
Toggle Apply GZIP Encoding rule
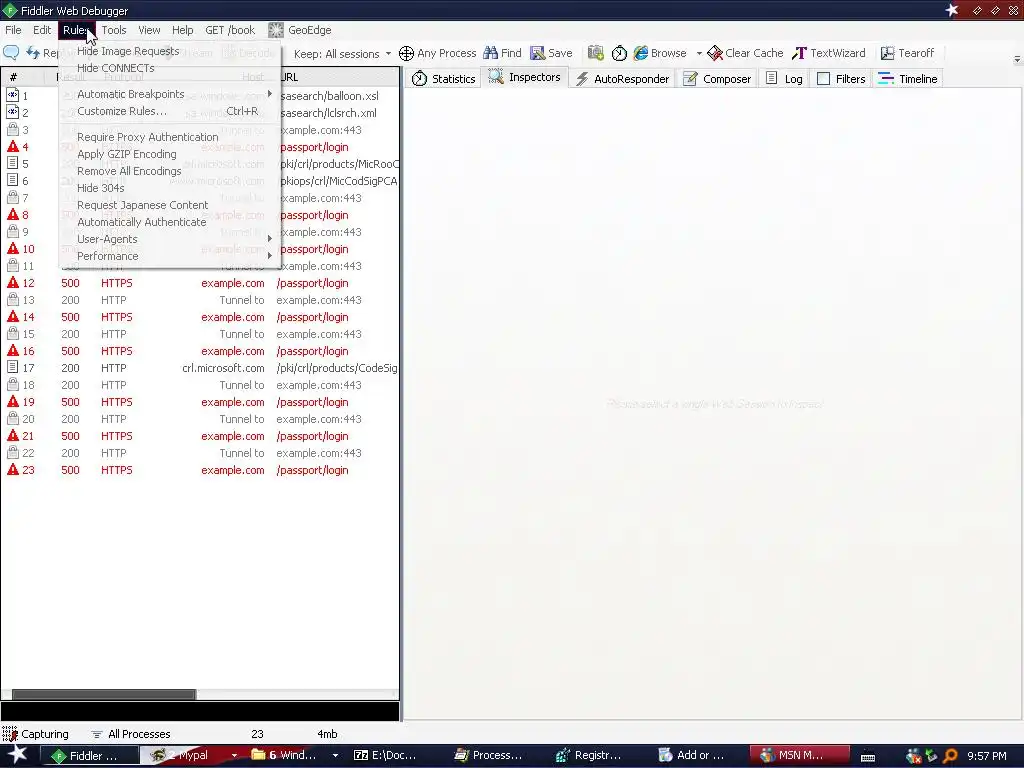(170, 154)
